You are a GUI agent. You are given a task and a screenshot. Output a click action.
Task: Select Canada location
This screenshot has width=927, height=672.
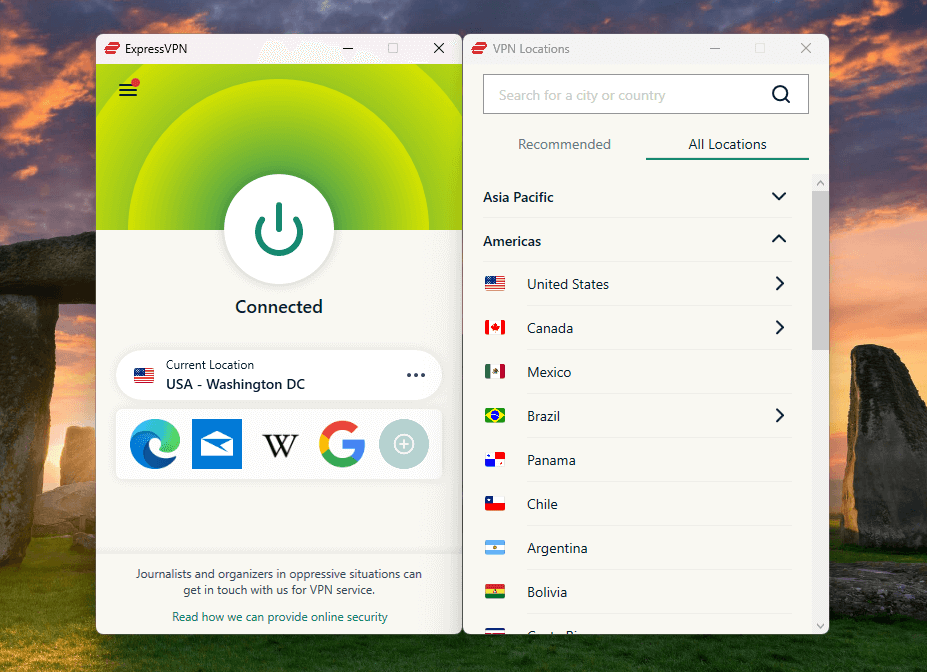click(x=637, y=328)
